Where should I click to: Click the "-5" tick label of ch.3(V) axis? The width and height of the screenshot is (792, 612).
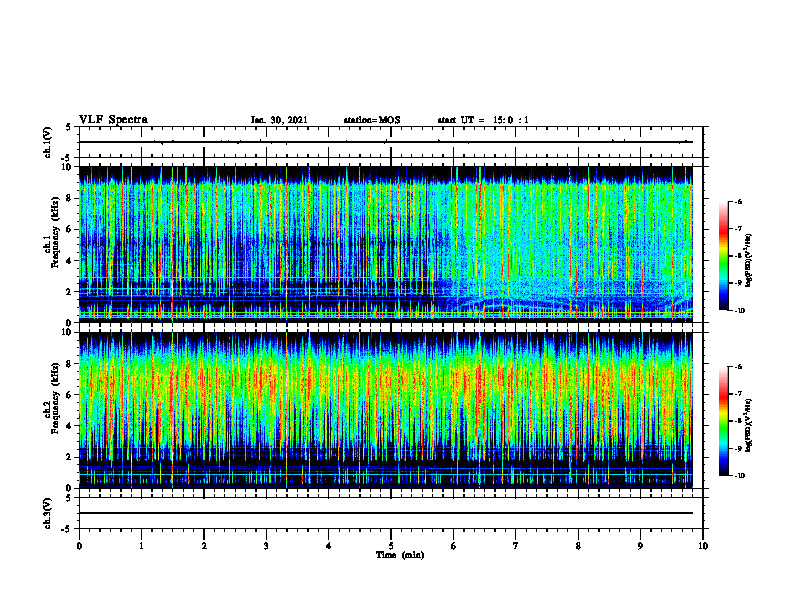(x=68, y=529)
